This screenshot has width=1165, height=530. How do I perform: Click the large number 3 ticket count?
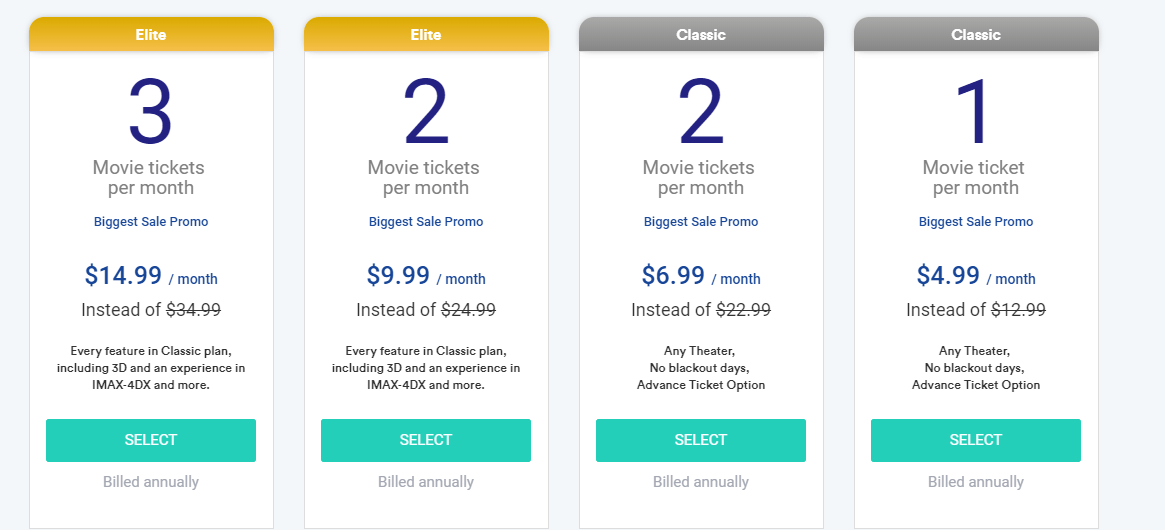151,112
